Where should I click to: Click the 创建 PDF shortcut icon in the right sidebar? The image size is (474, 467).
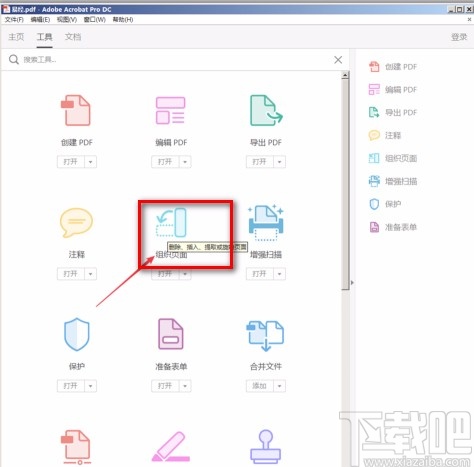coord(374,67)
